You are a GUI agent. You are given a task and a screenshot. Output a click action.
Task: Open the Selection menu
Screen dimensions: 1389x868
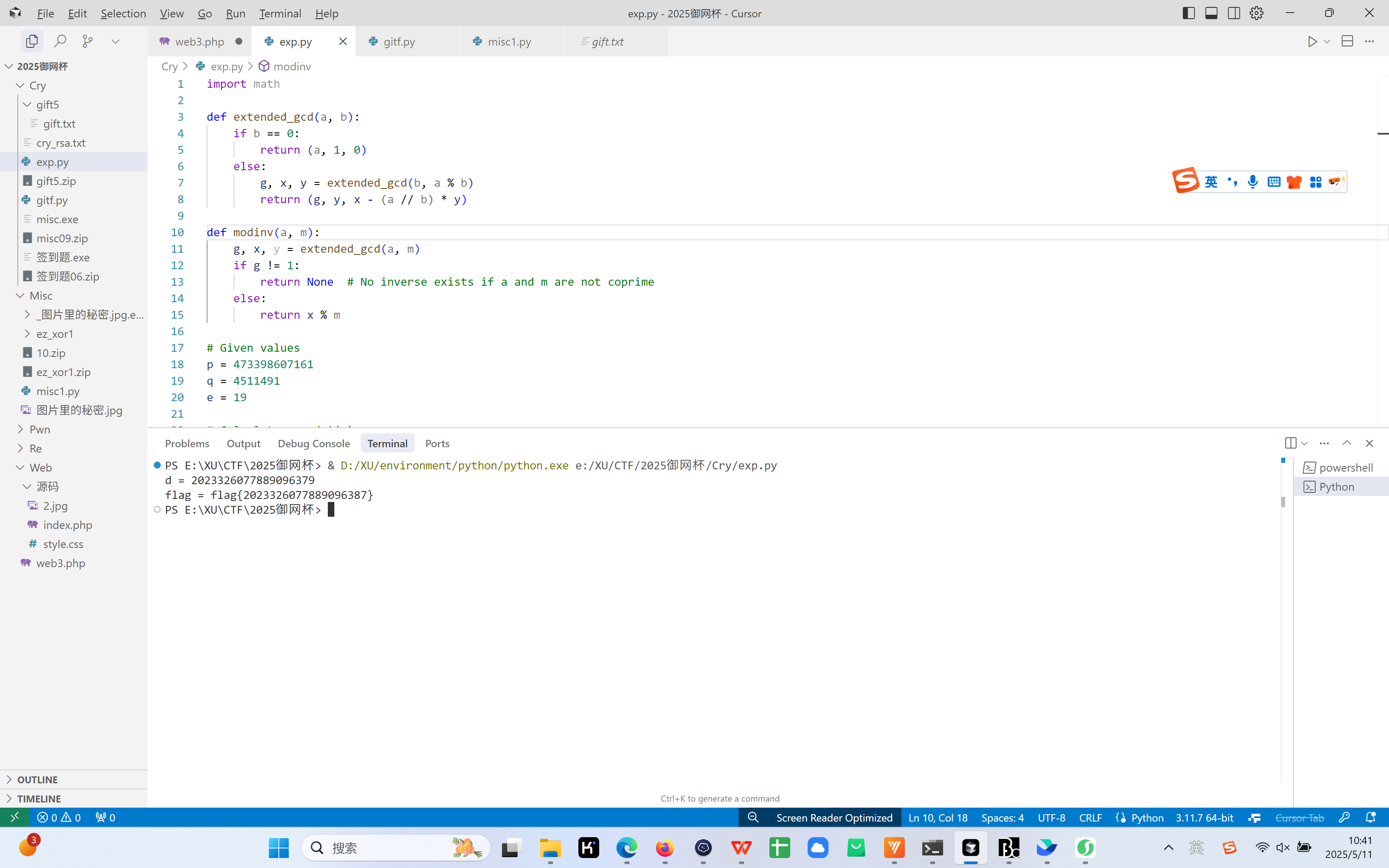point(123,13)
